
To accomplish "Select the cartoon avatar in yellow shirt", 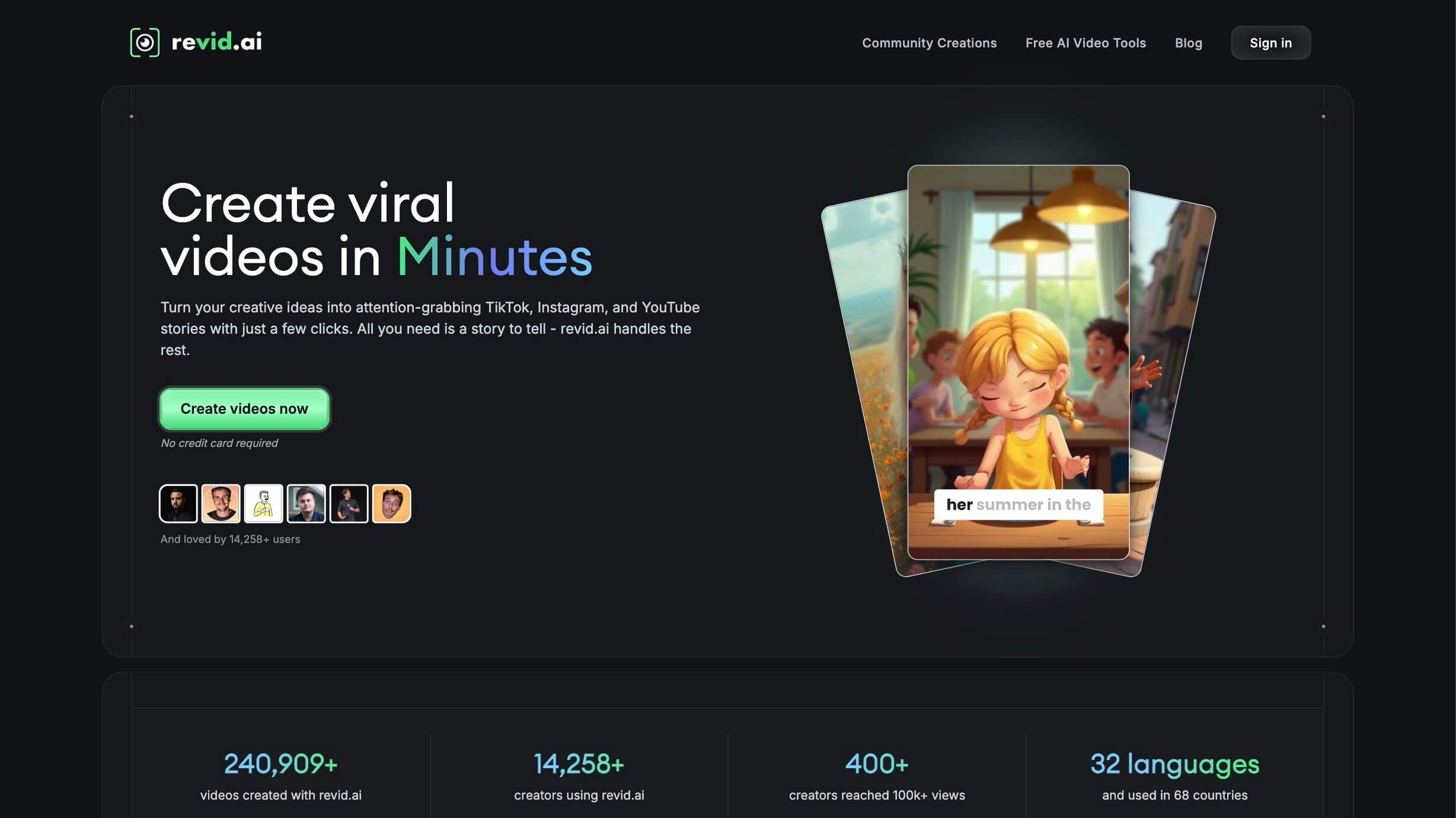I will click(263, 504).
